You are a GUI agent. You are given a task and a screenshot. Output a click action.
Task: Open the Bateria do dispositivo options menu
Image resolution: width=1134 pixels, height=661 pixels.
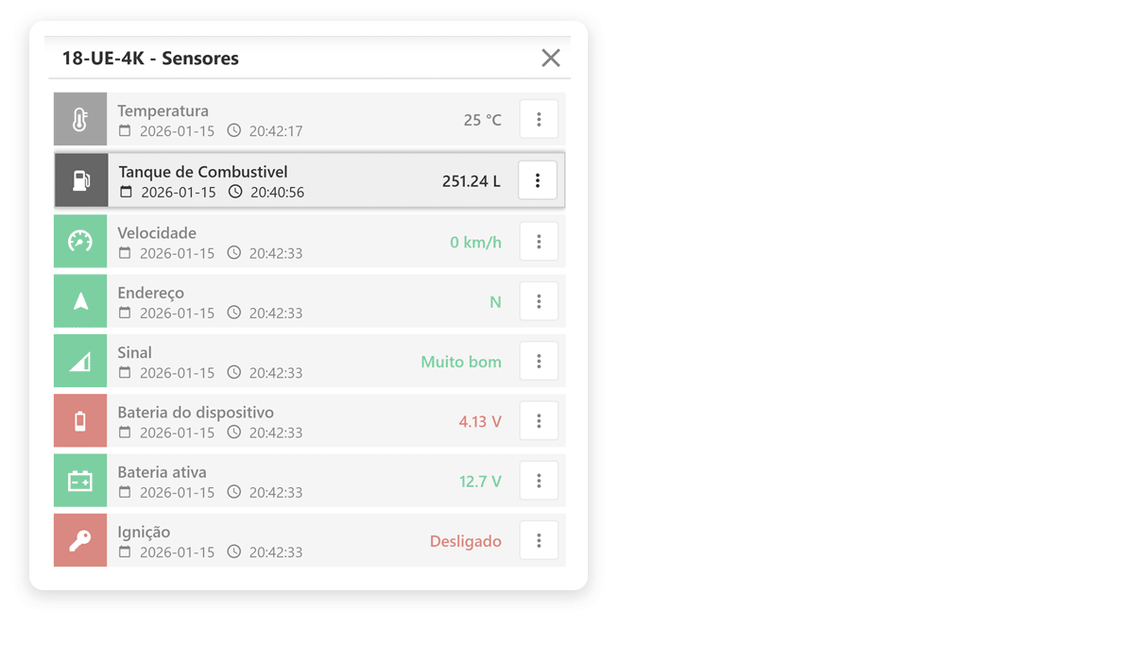click(x=539, y=421)
